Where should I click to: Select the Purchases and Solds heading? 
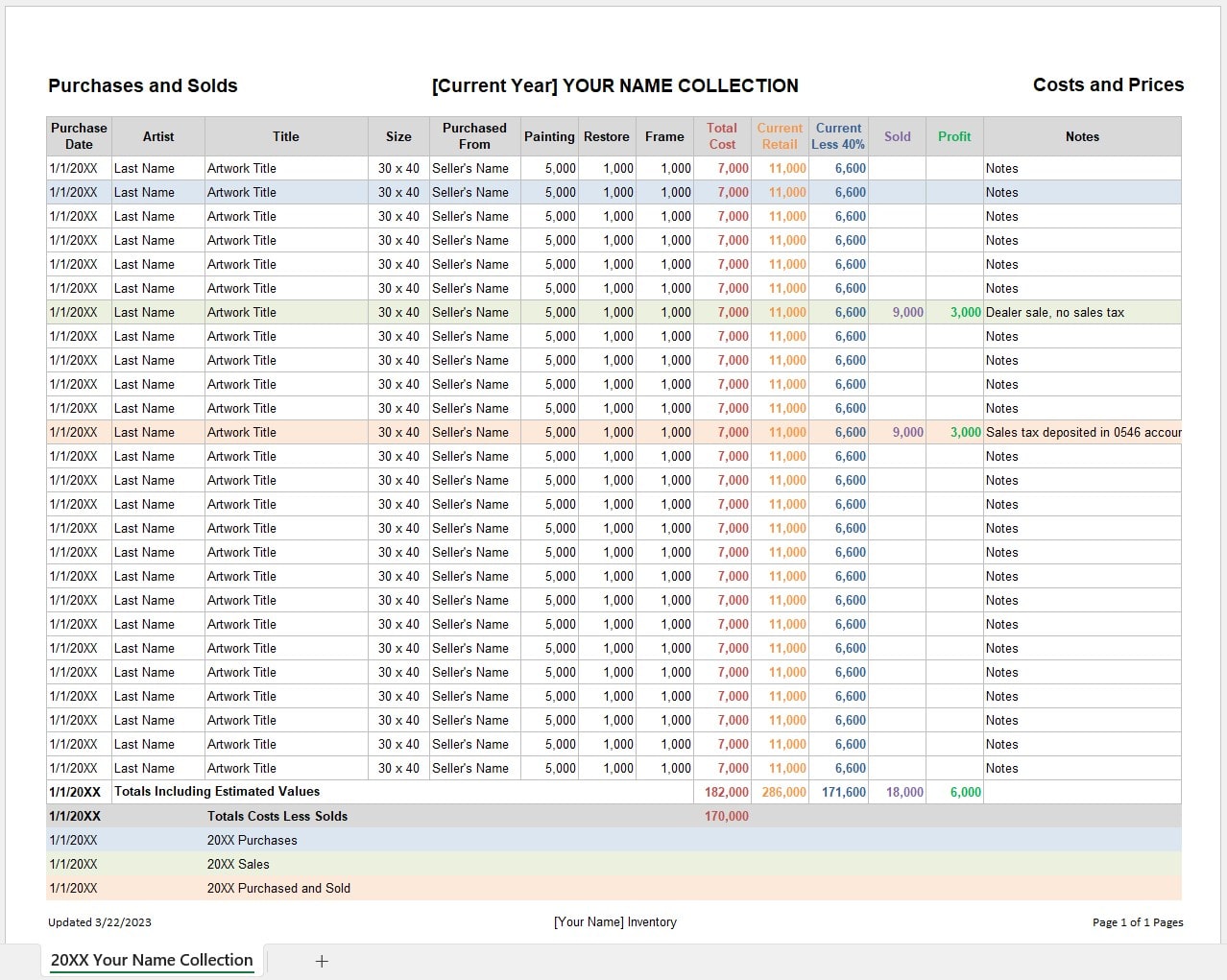coord(143,85)
